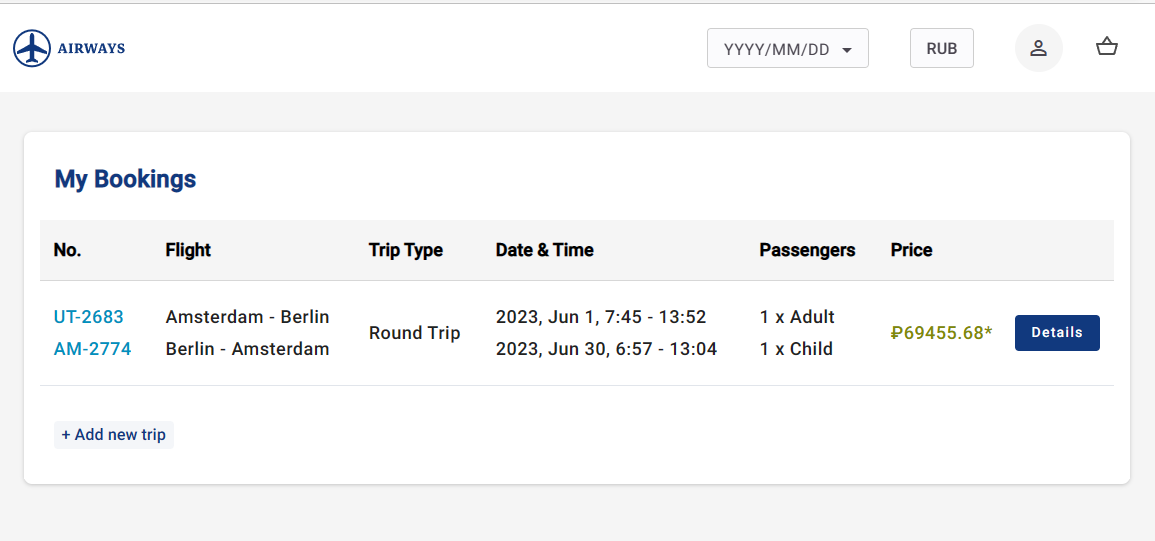Click the No. column header
The width and height of the screenshot is (1155, 541).
[67, 250]
